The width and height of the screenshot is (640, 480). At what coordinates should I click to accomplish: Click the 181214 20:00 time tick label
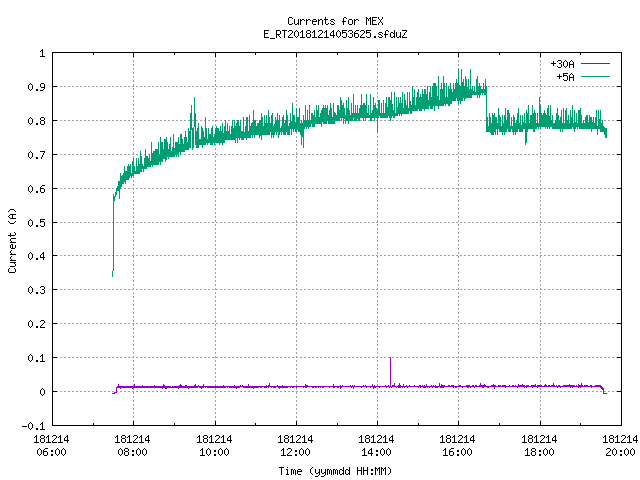[x=620, y=445]
